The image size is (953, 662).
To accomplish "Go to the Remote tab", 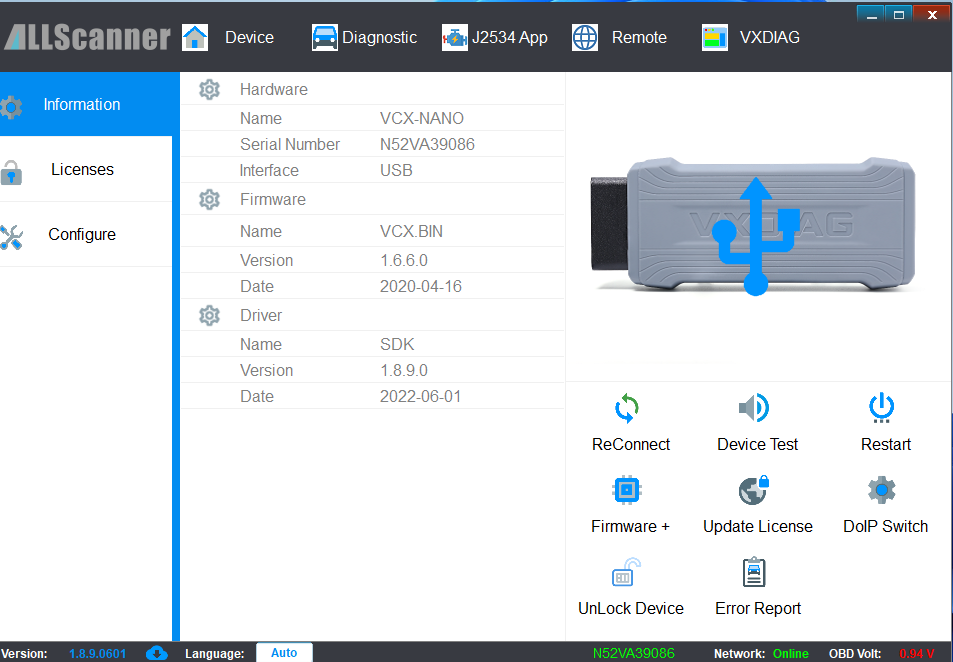I will pos(619,38).
